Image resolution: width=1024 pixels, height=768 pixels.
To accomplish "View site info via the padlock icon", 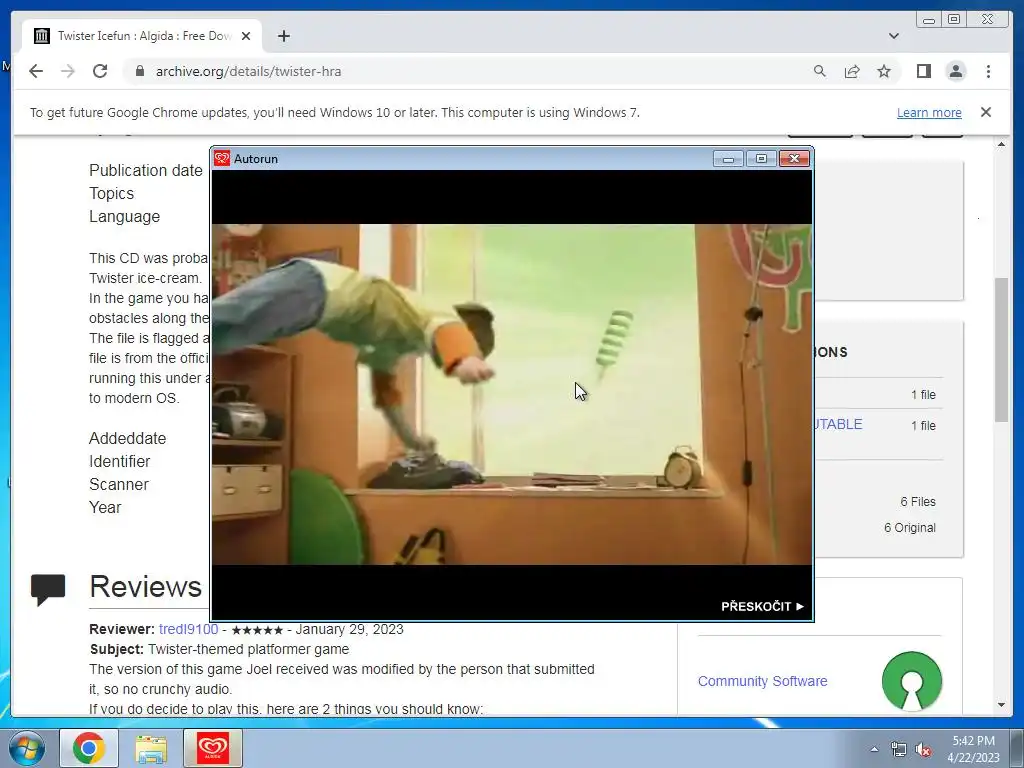I will click(140, 71).
